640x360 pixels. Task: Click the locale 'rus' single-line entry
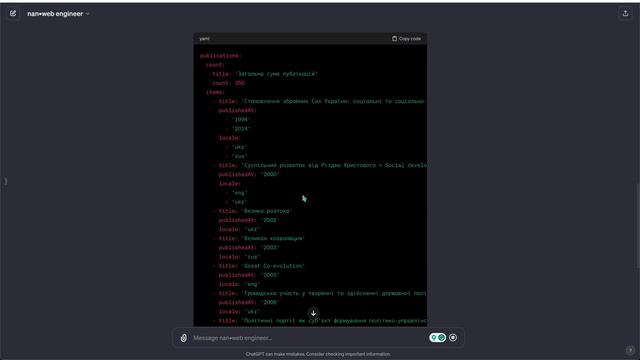tap(239, 257)
